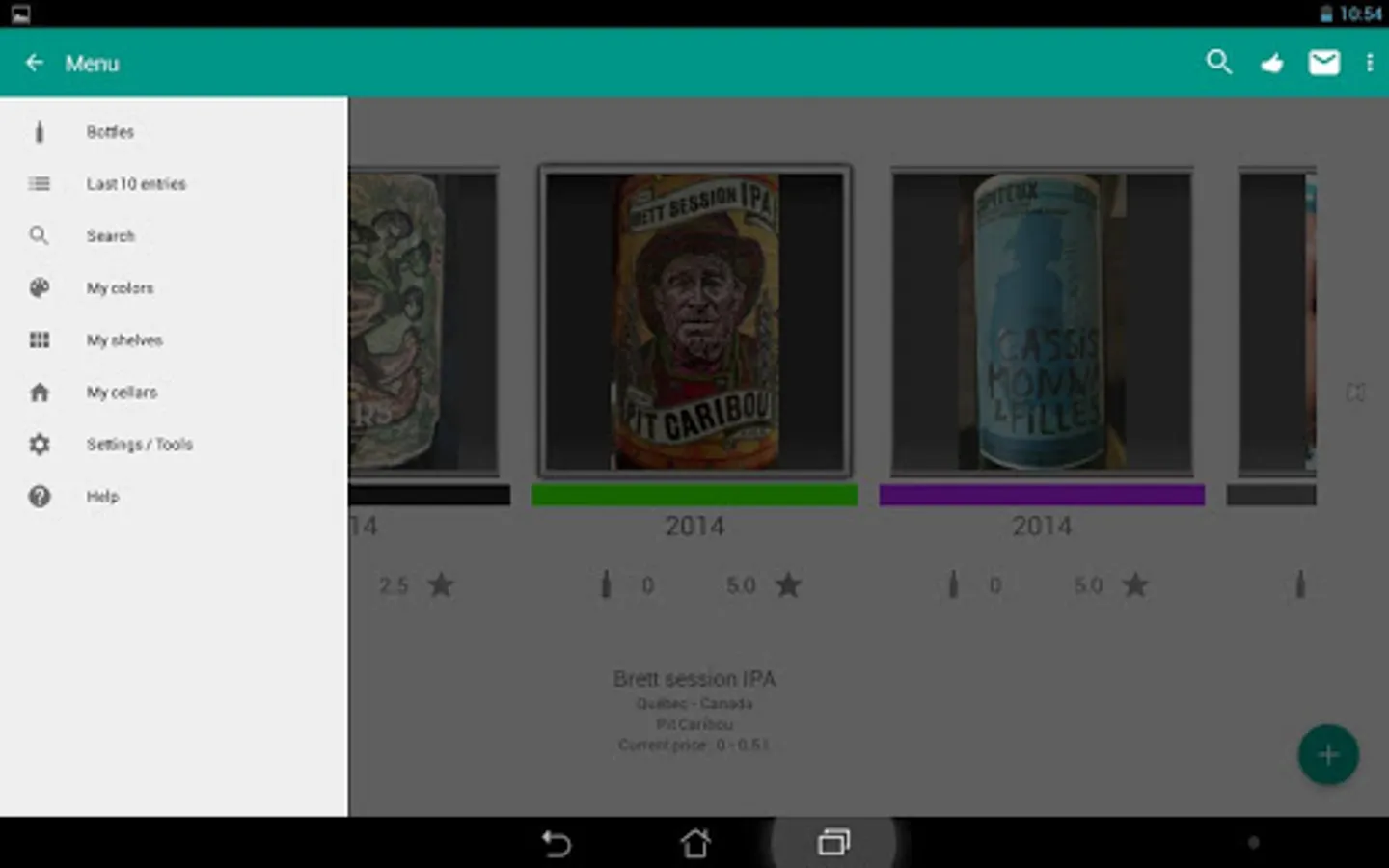The image size is (1389, 868).
Task: Click the Québec - Canada text
Action: 694,704
